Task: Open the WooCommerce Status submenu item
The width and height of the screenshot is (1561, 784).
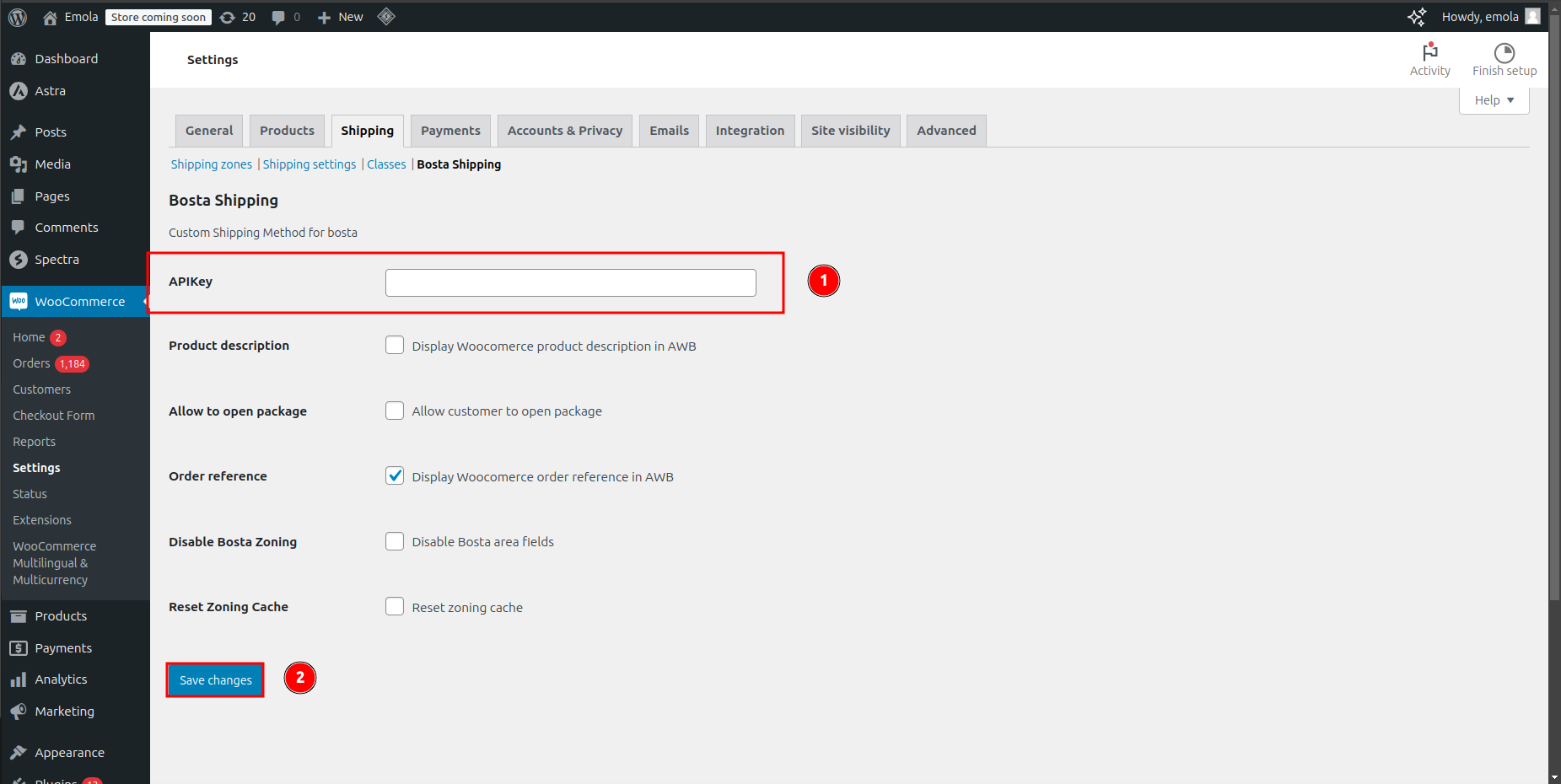Action: pyautogui.click(x=30, y=494)
